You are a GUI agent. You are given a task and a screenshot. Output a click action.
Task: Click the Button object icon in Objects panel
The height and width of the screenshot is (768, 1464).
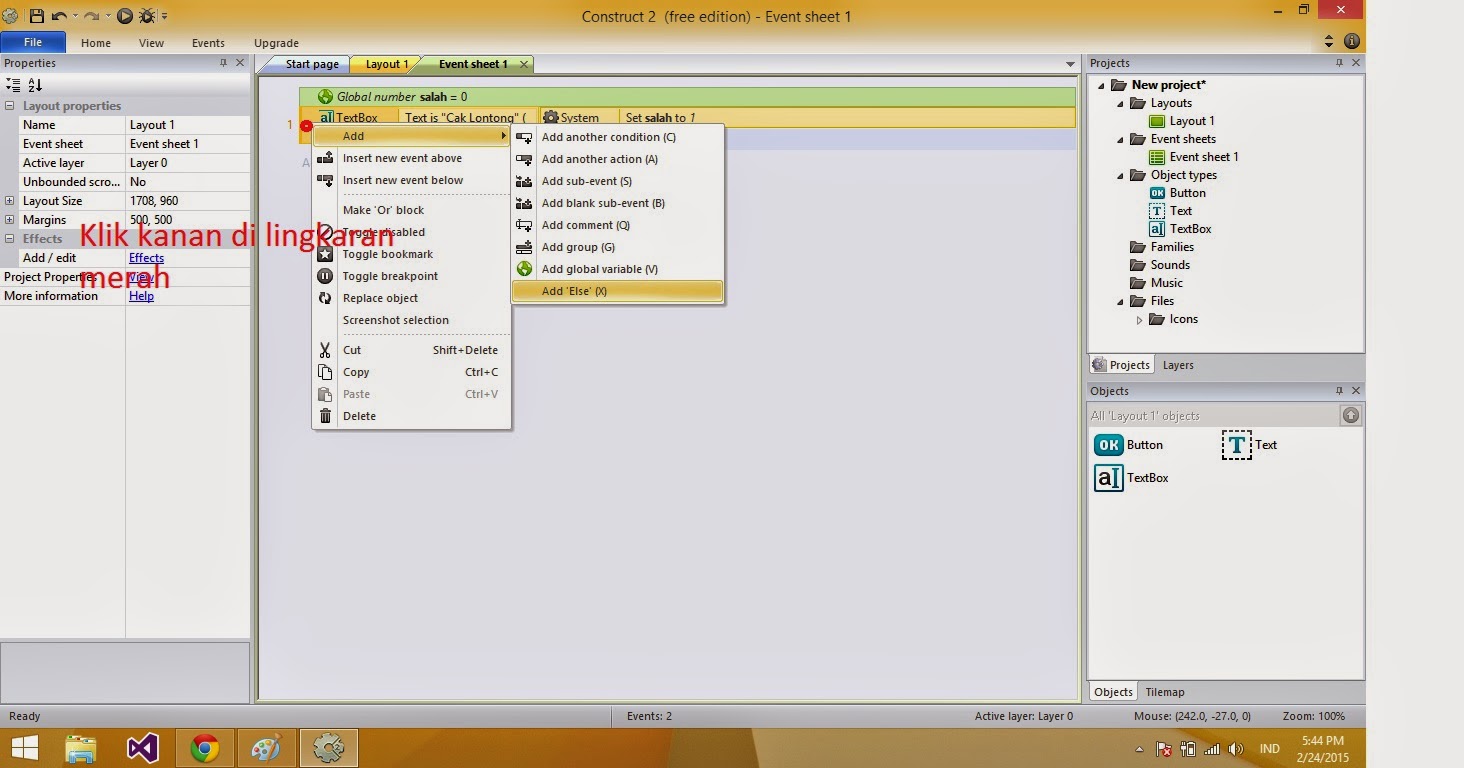(x=1109, y=445)
